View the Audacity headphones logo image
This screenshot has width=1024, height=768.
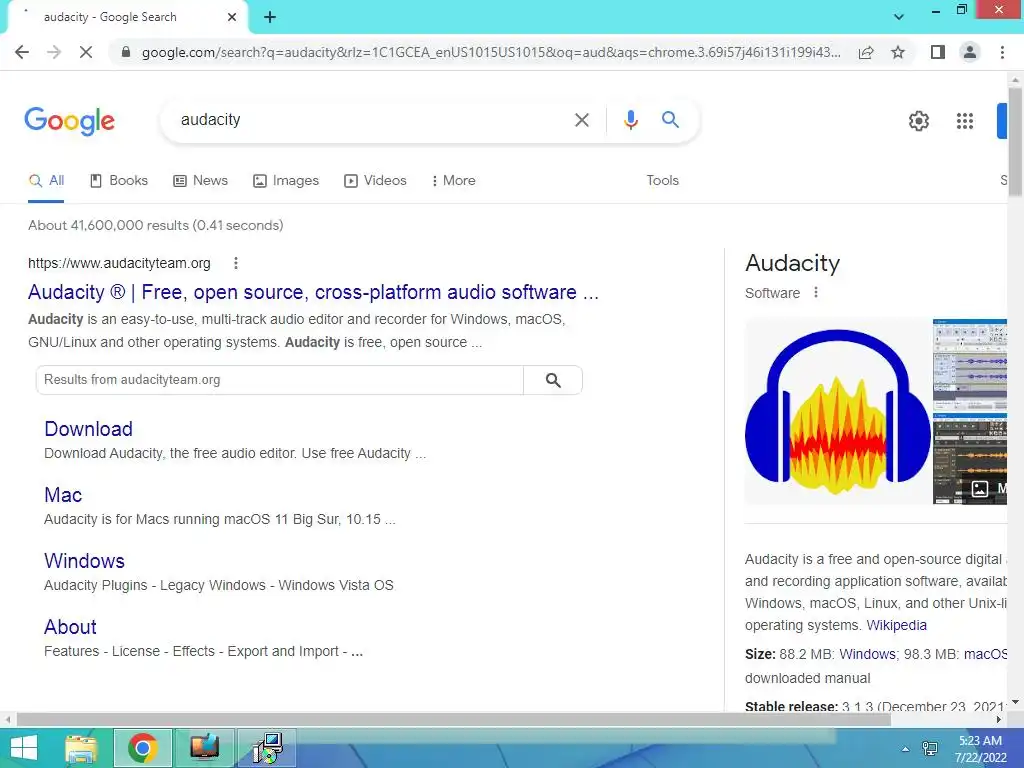(838, 411)
